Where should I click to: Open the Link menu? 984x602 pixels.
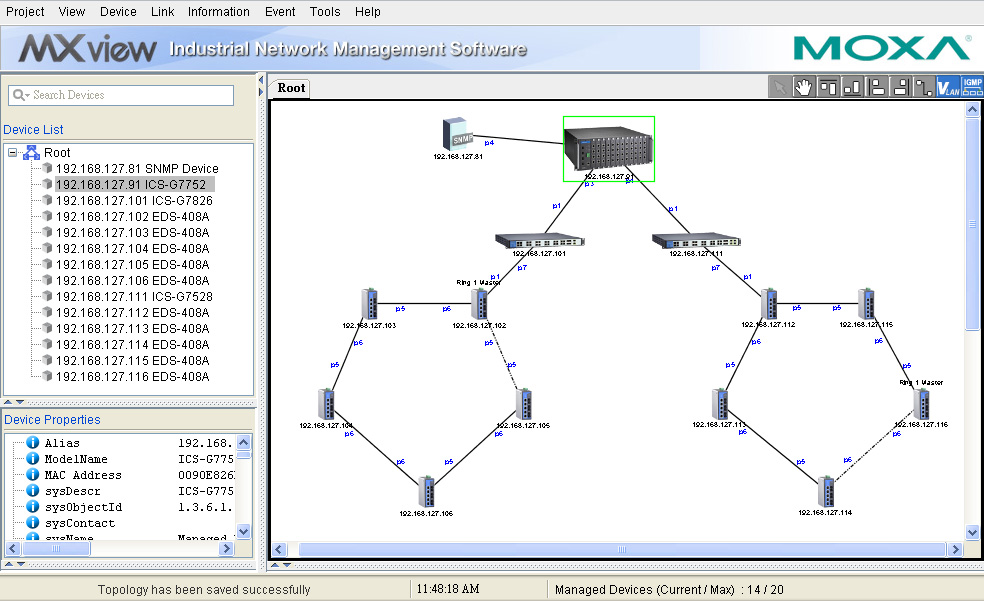point(163,12)
